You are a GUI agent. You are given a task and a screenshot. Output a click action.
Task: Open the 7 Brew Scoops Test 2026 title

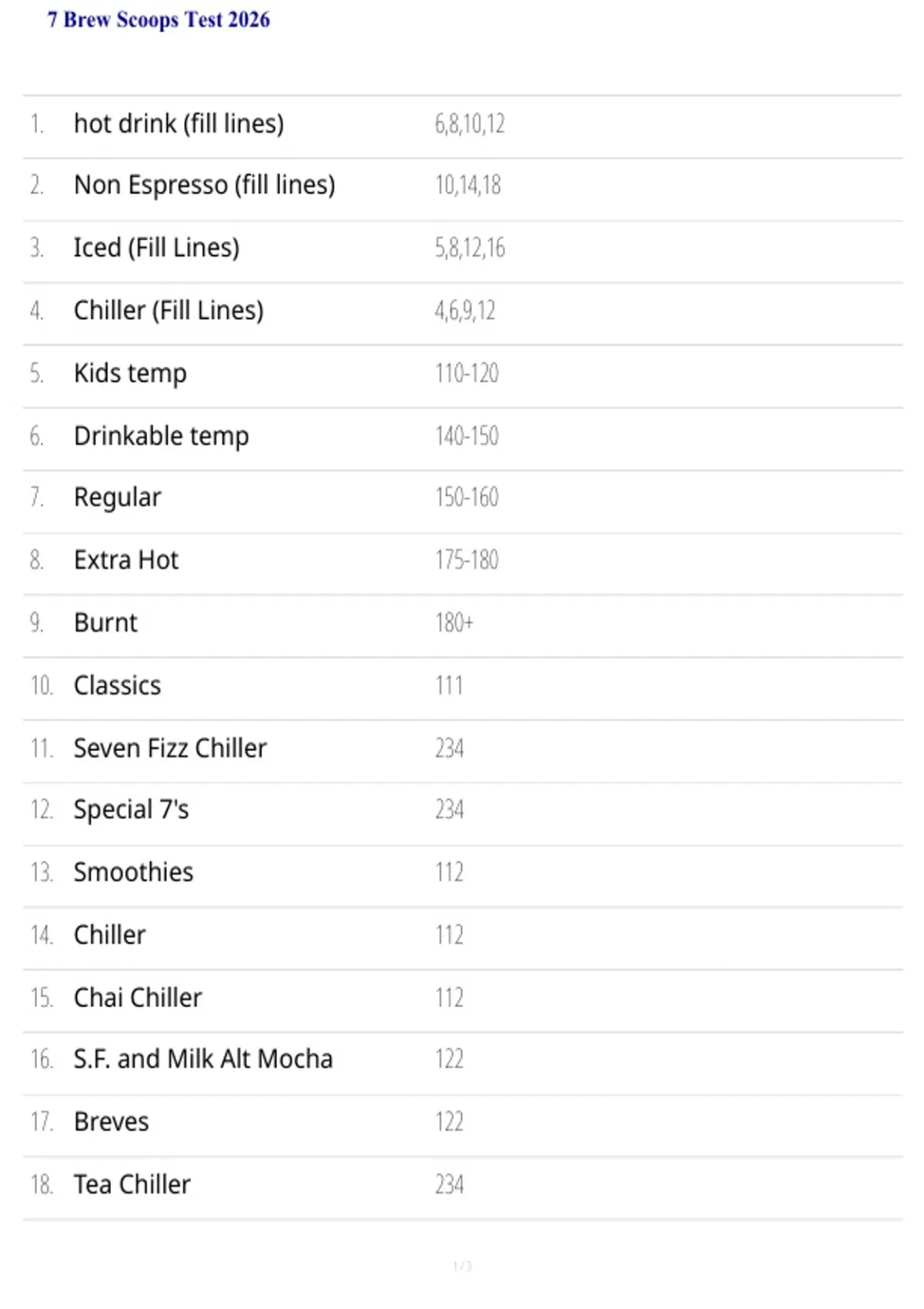(x=159, y=20)
